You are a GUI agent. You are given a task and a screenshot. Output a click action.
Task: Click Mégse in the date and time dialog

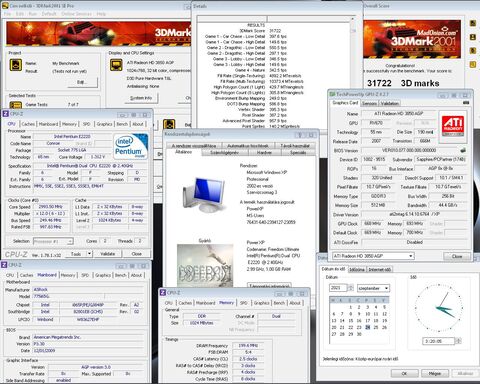click(434, 373)
